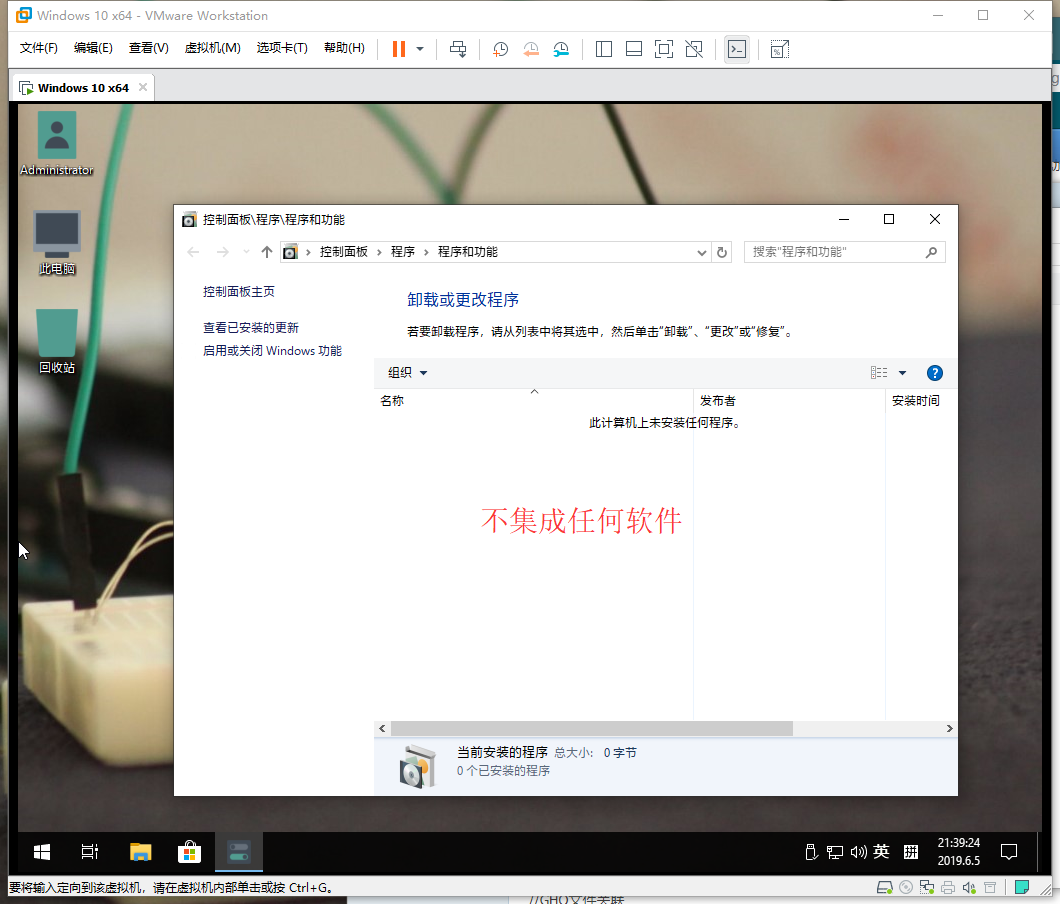This screenshot has width=1060, height=904.
Task: Open the 虚拟机(M) menu
Action: click(x=212, y=48)
